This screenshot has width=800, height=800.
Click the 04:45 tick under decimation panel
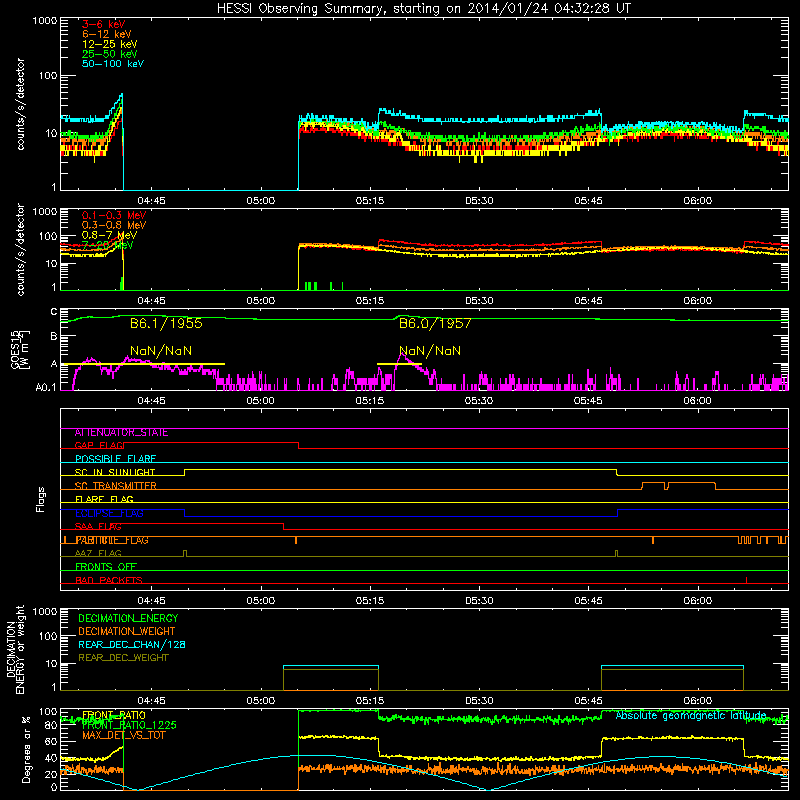[152, 701]
